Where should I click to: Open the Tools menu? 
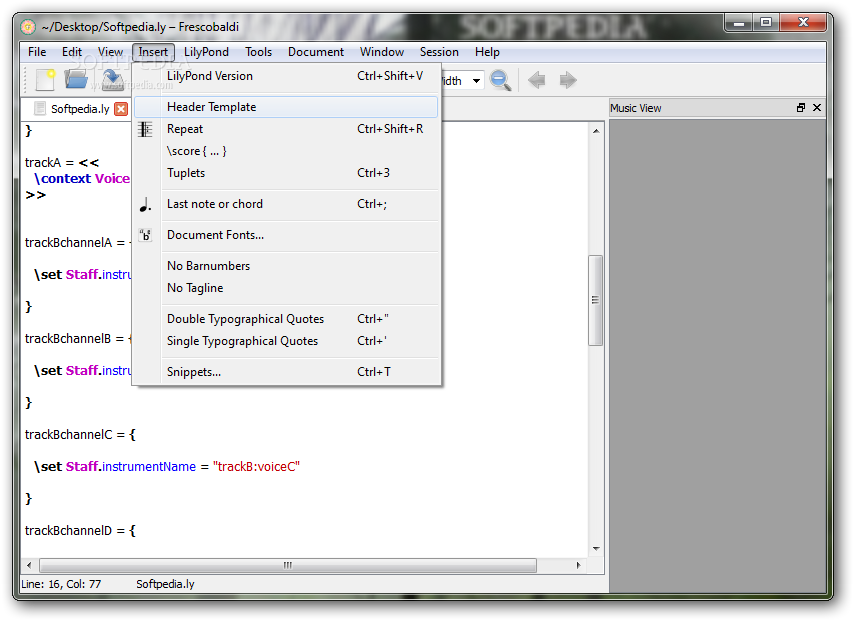(258, 52)
